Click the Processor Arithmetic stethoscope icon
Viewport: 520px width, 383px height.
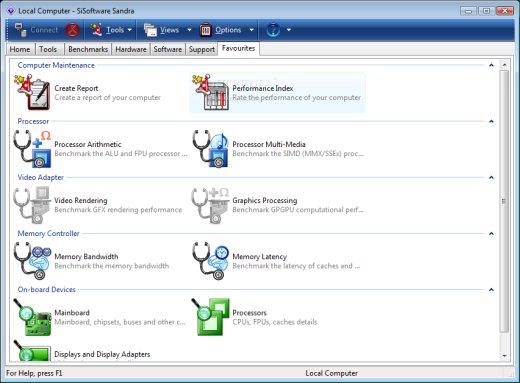tap(32, 149)
